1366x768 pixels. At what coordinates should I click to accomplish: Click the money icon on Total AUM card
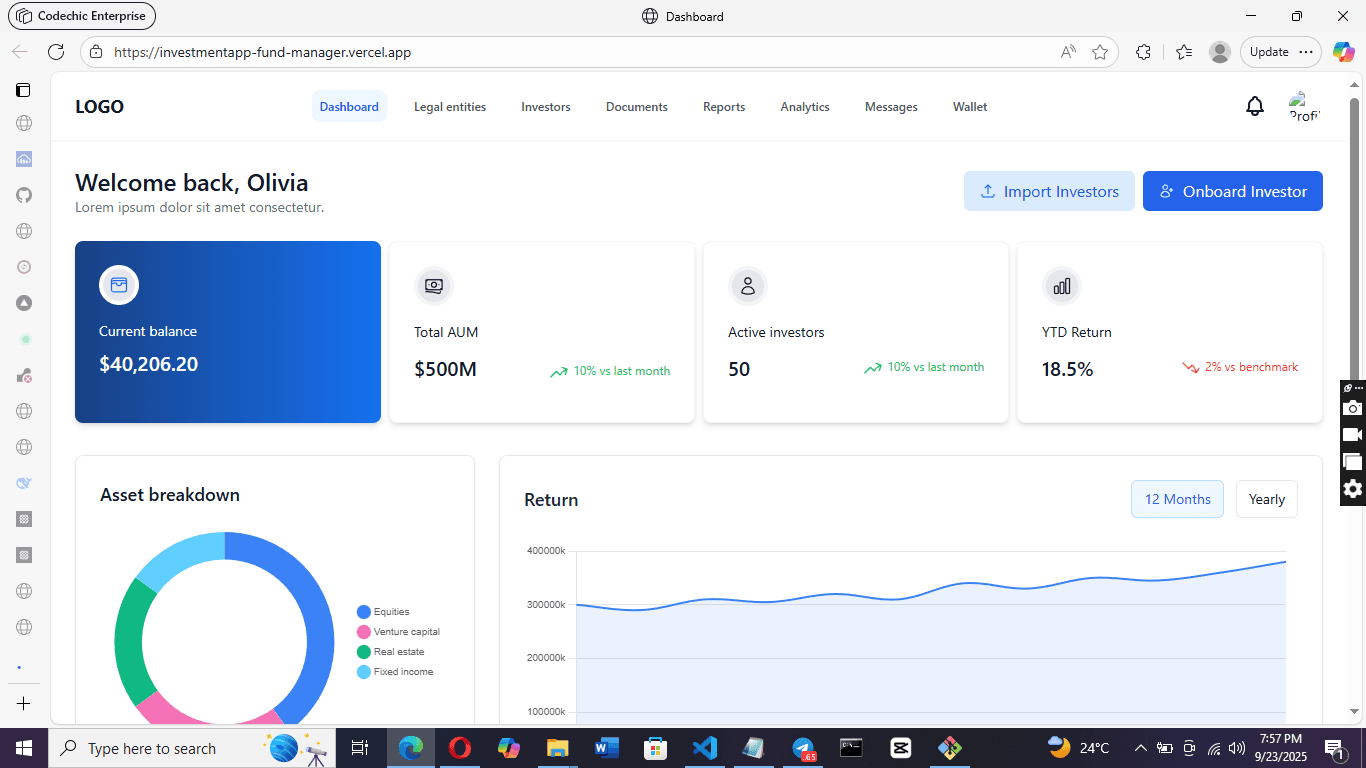(x=434, y=286)
